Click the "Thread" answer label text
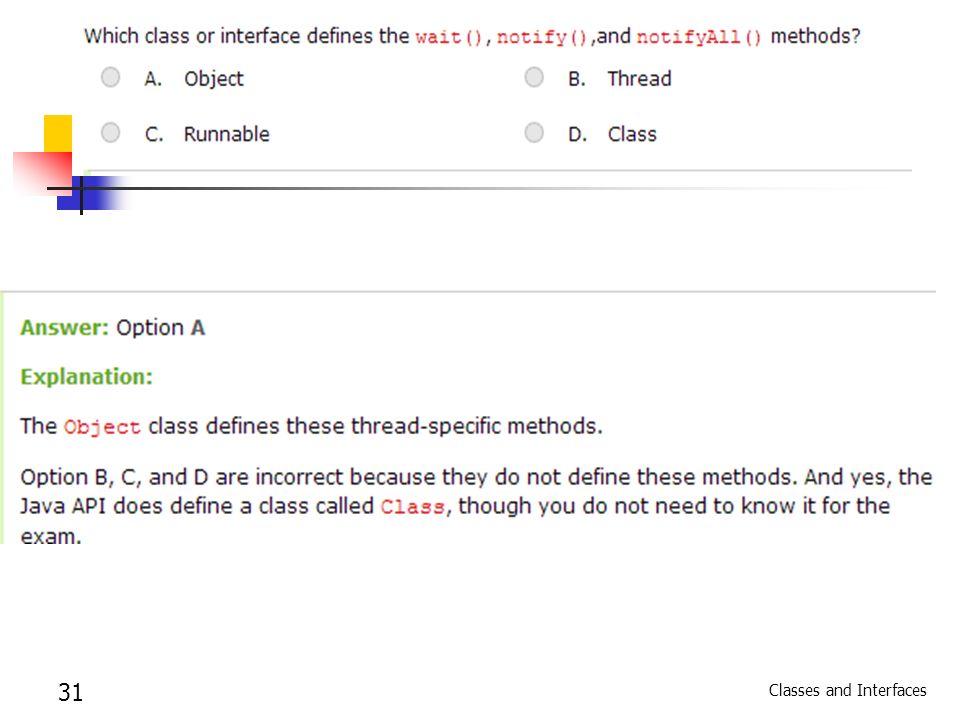Image resolution: width=960 pixels, height=720 pixels. pos(639,78)
